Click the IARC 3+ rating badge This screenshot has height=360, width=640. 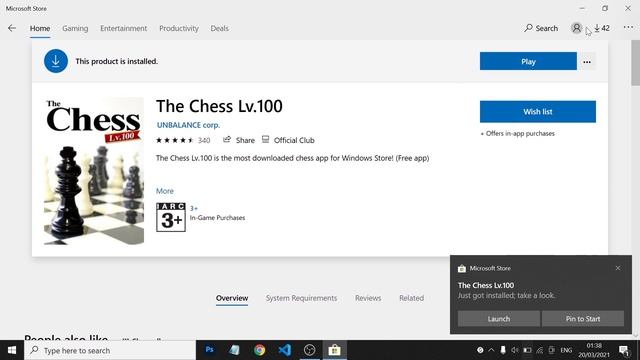pos(171,217)
